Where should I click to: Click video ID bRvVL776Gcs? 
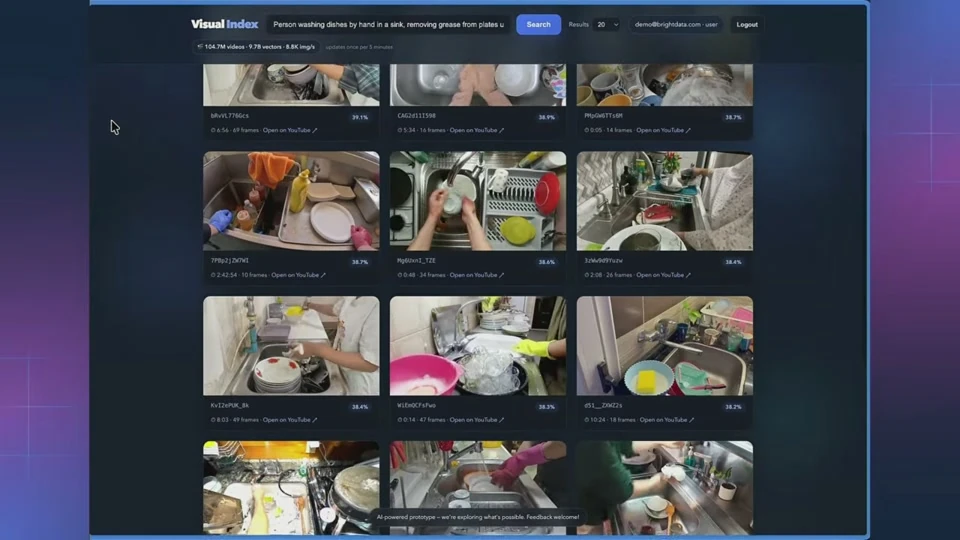[230, 115]
